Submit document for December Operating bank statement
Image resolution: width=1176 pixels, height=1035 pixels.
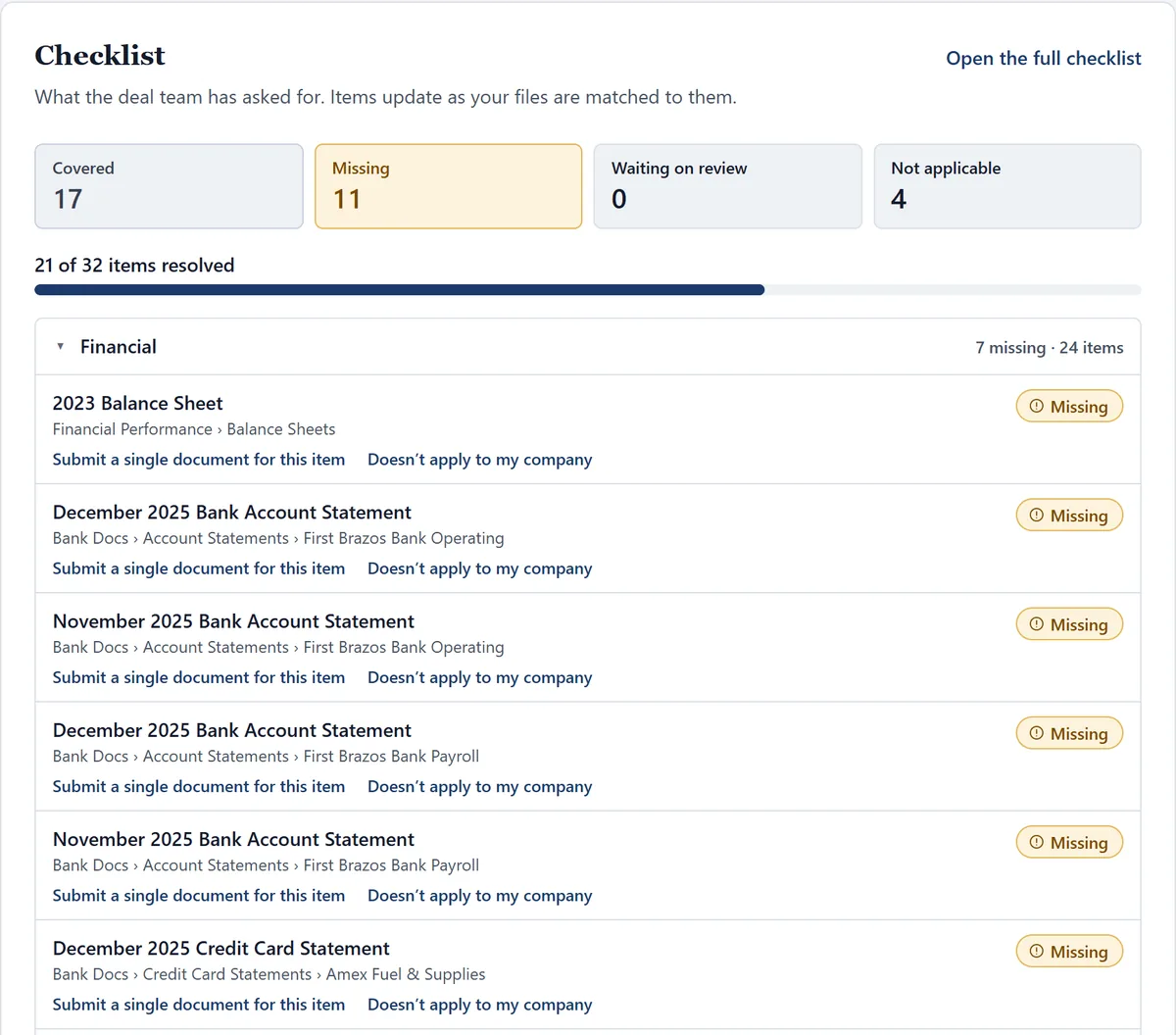click(199, 568)
